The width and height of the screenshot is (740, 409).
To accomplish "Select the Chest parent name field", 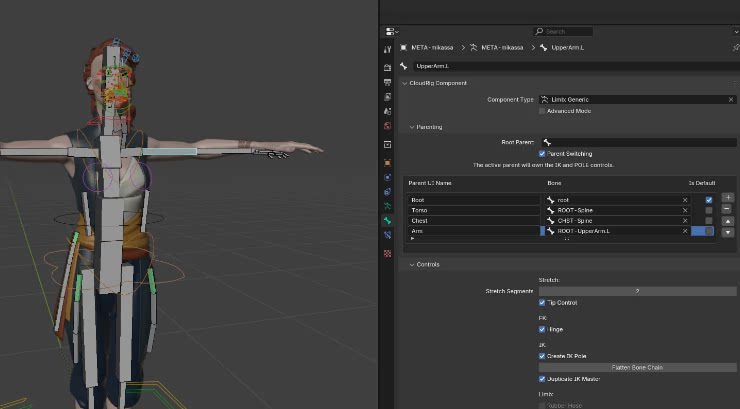I will pos(473,221).
